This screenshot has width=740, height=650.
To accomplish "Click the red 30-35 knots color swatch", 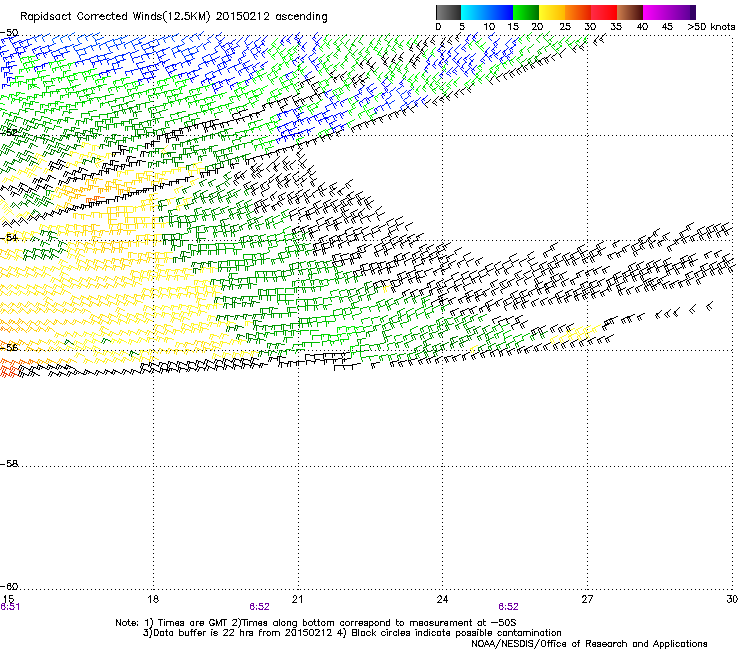I will click(x=604, y=12).
